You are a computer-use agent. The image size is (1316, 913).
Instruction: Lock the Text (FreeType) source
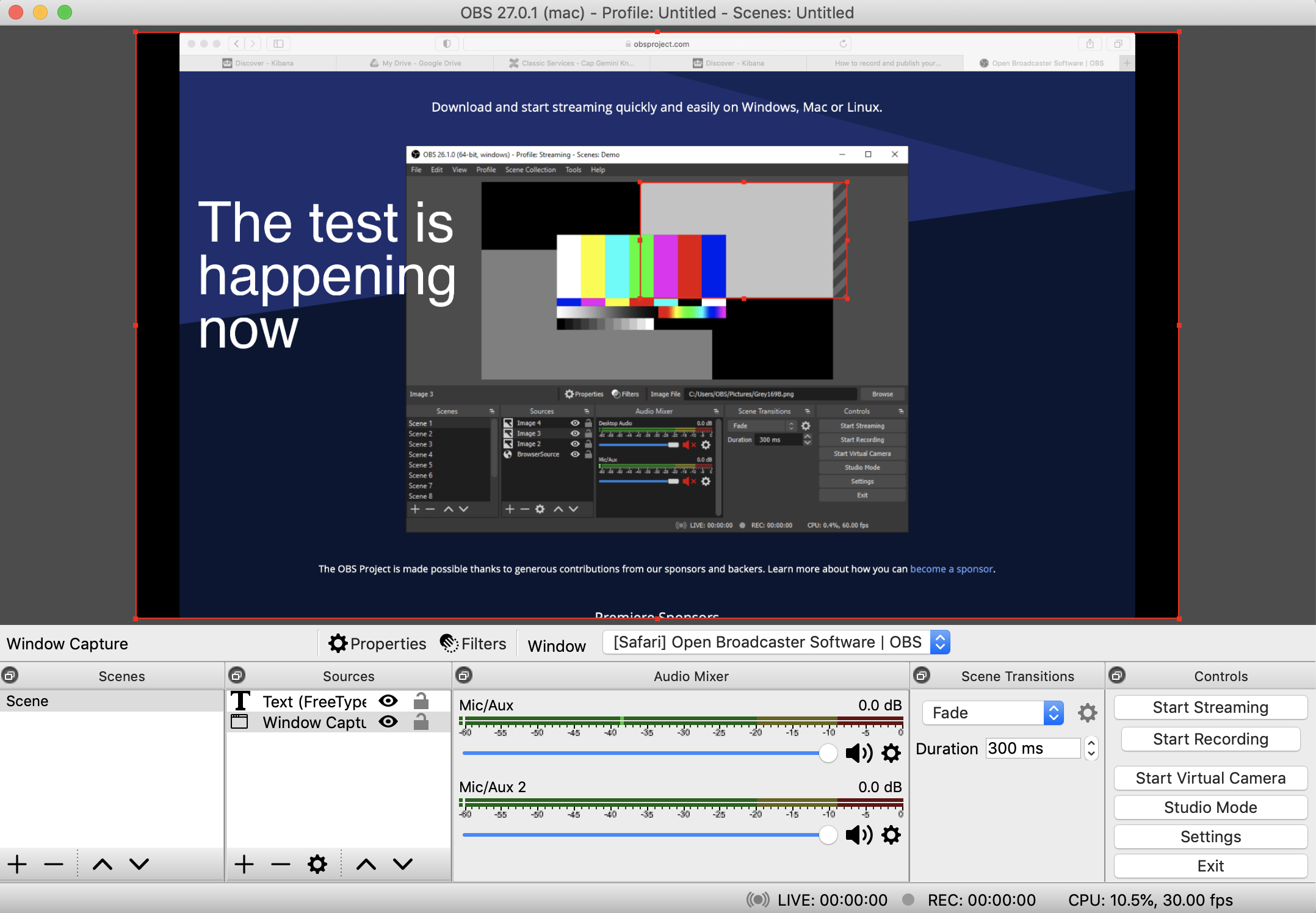421,701
